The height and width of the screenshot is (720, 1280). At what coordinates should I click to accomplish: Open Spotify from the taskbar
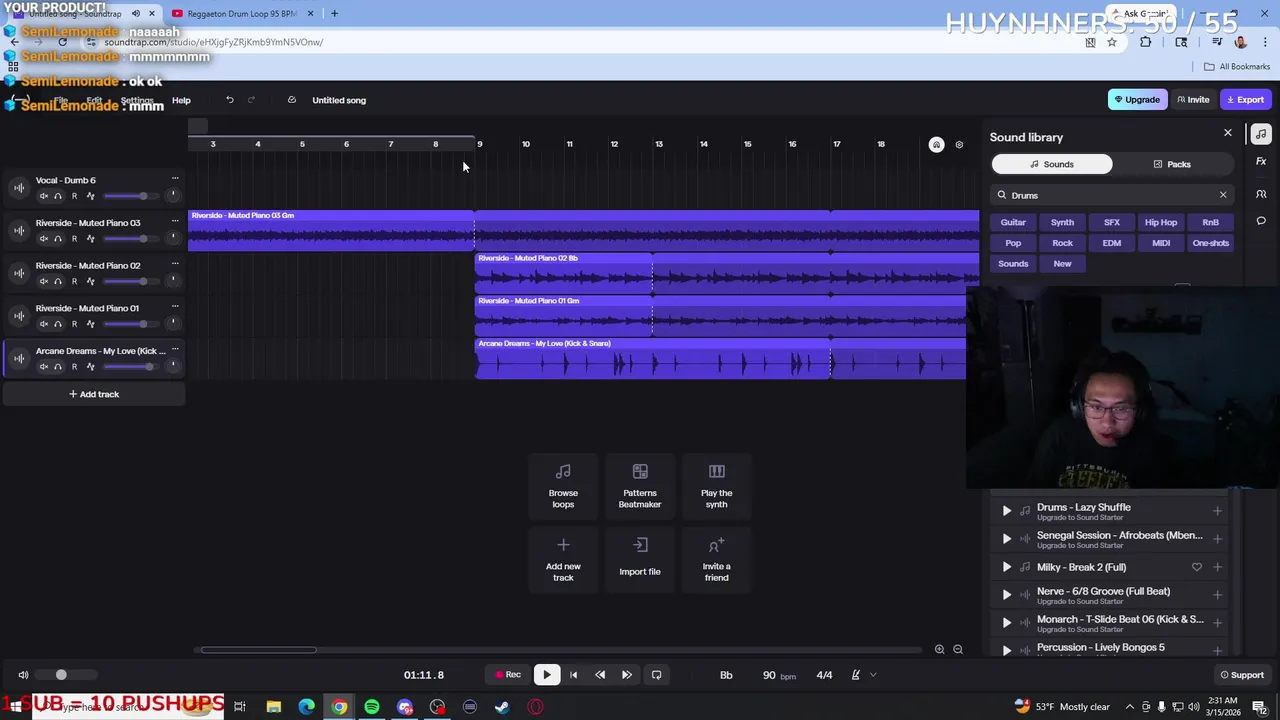372,707
